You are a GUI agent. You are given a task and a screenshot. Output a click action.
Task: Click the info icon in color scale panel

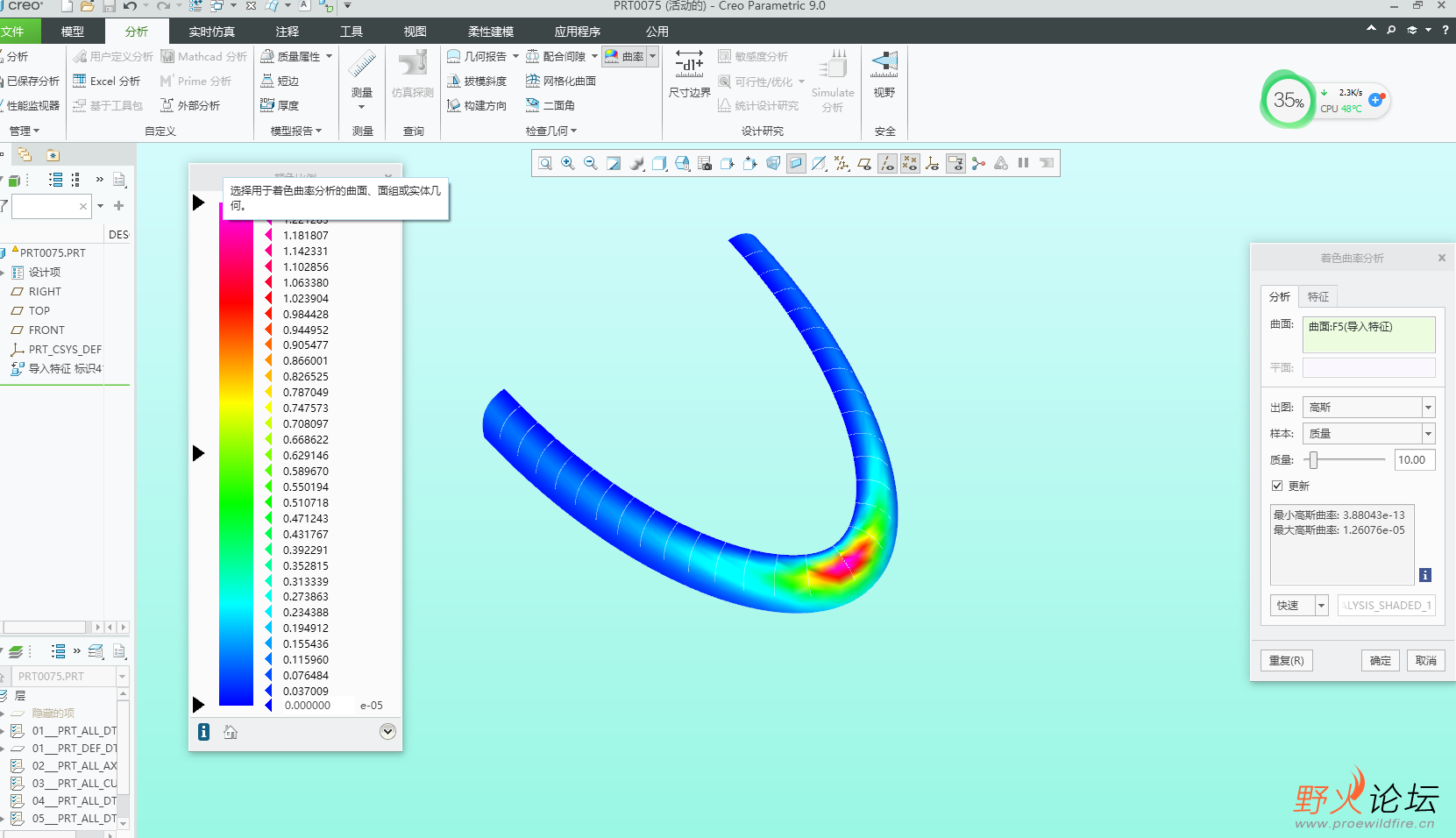point(203,732)
